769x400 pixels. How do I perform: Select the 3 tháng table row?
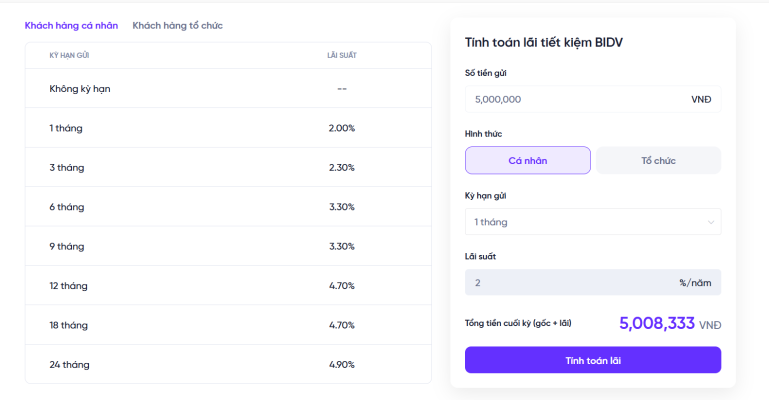pyautogui.click(x=228, y=168)
